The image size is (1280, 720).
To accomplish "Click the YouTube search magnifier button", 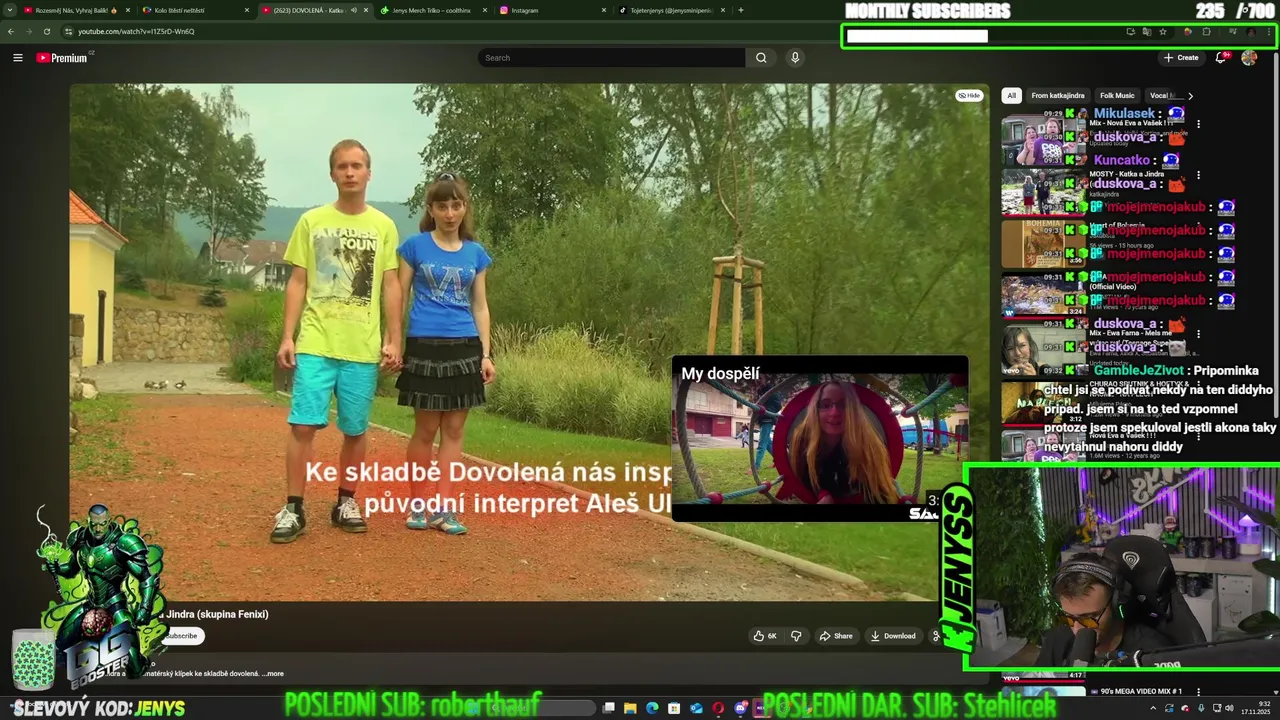I will pos(761,58).
